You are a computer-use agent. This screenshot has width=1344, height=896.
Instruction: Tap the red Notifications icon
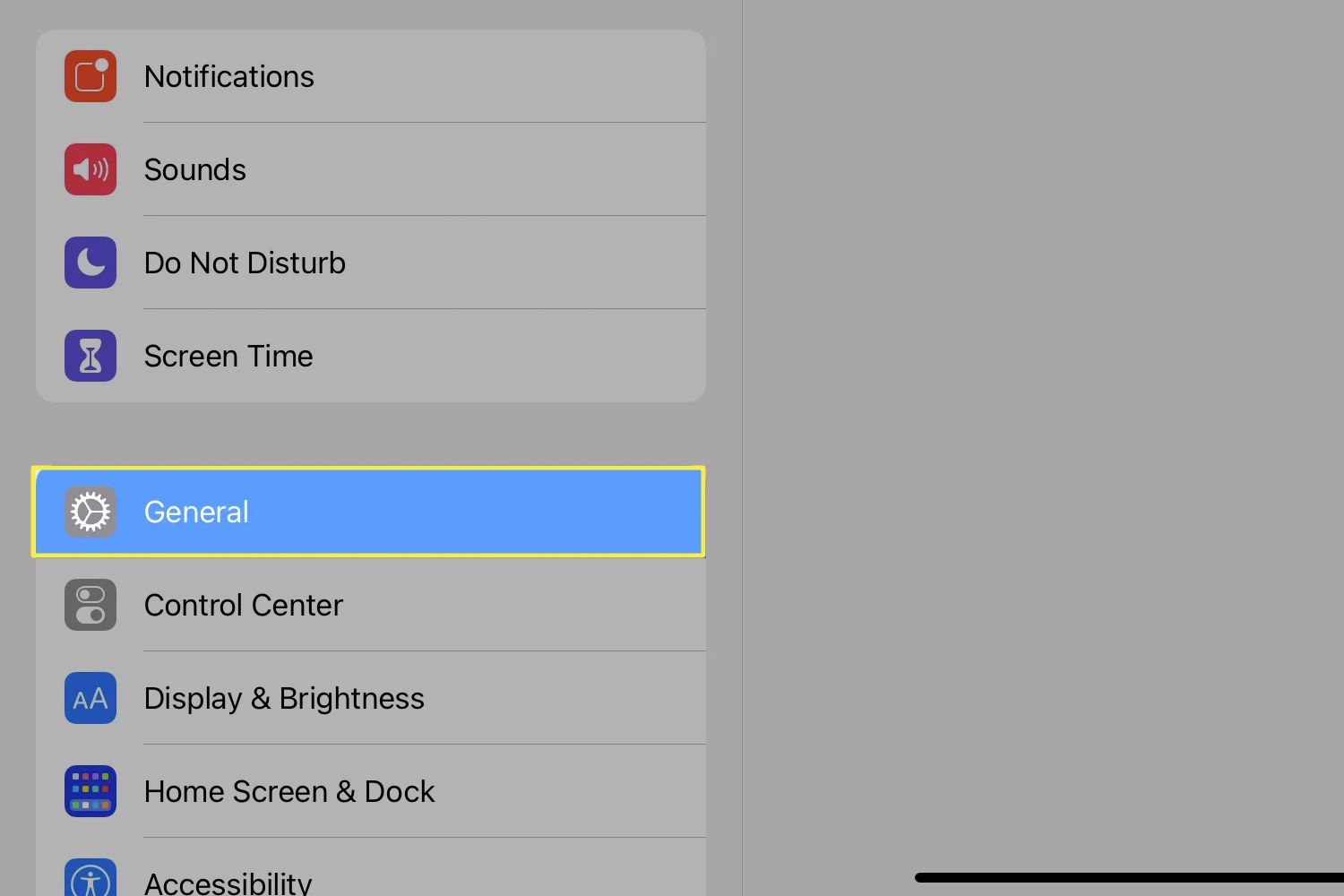90,76
